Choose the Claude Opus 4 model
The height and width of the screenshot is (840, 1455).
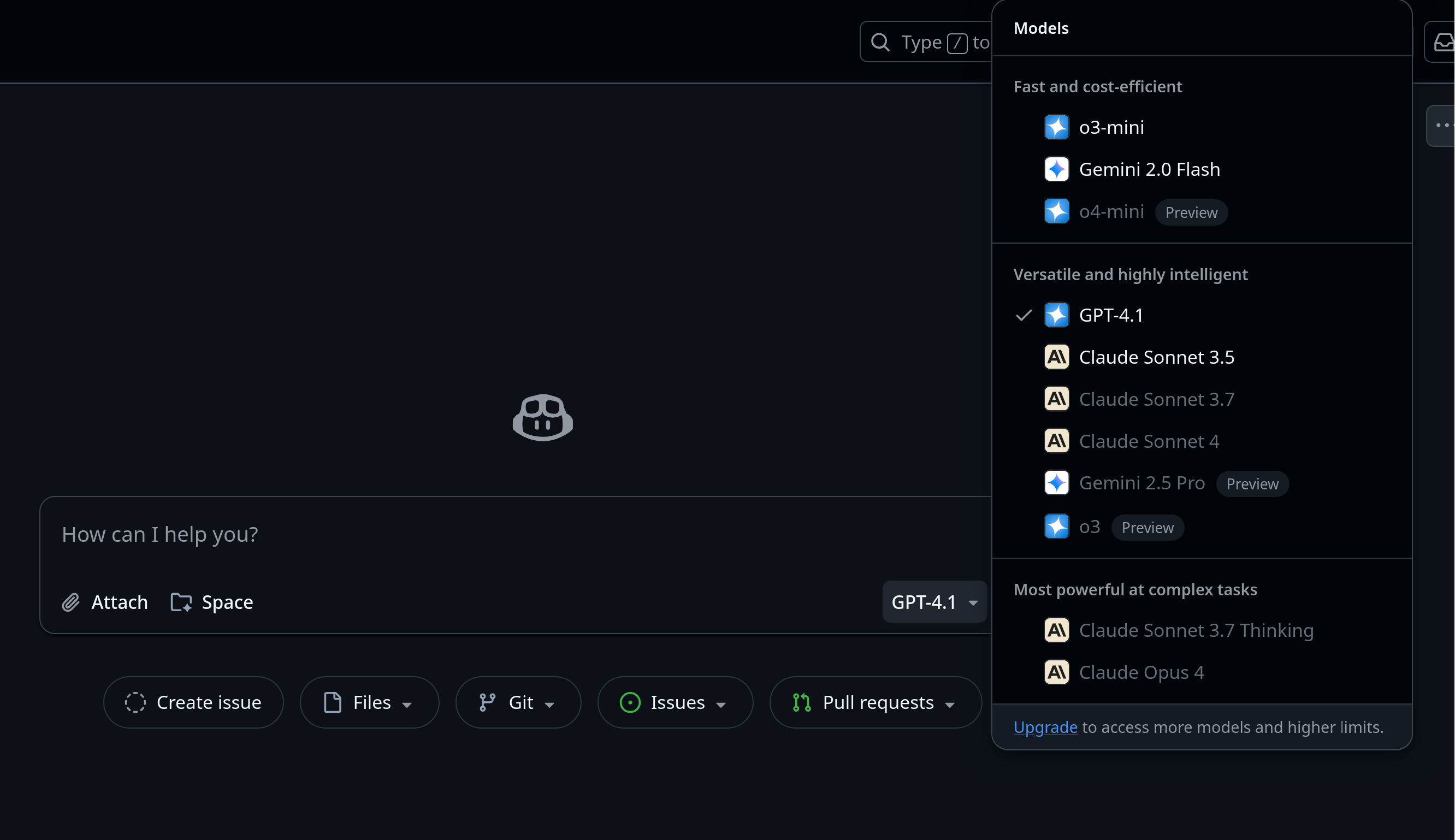pos(1202,673)
